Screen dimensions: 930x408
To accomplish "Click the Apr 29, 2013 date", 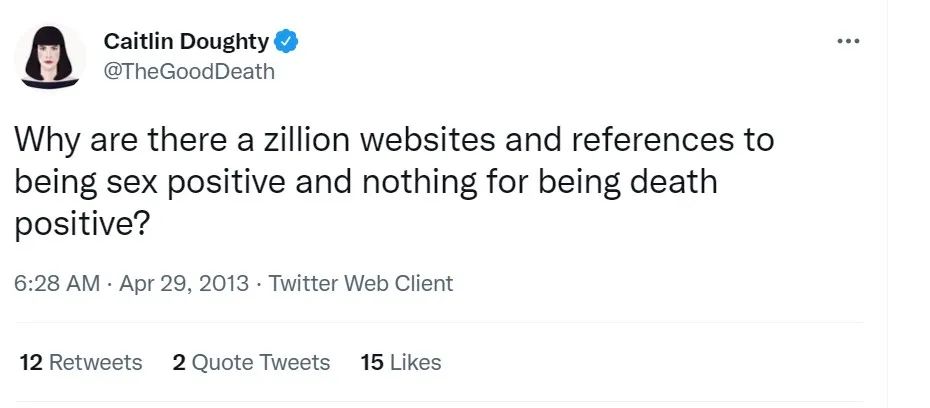I will 183,283.
